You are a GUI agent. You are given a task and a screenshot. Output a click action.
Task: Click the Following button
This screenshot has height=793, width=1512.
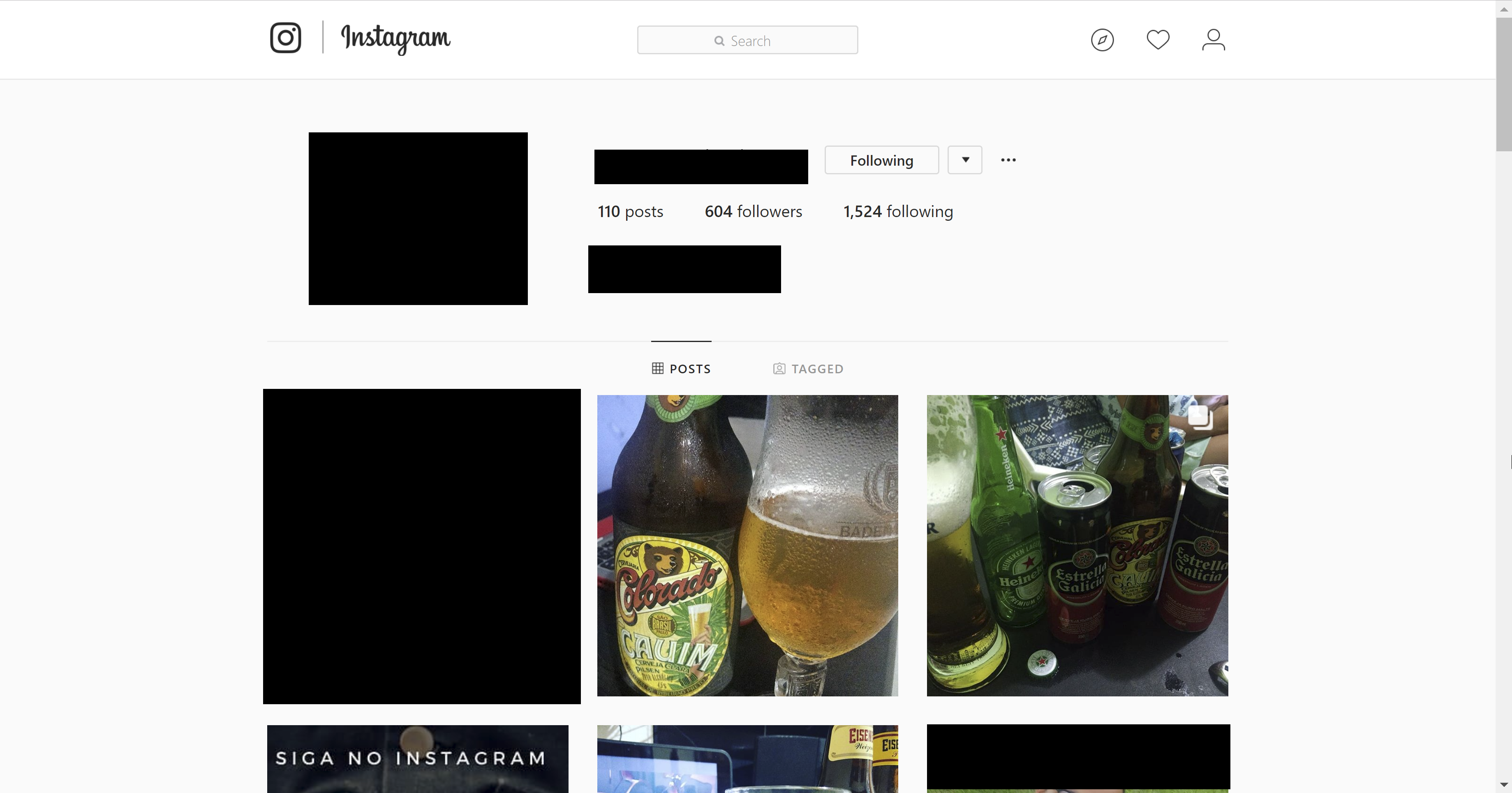pyautogui.click(x=882, y=160)
